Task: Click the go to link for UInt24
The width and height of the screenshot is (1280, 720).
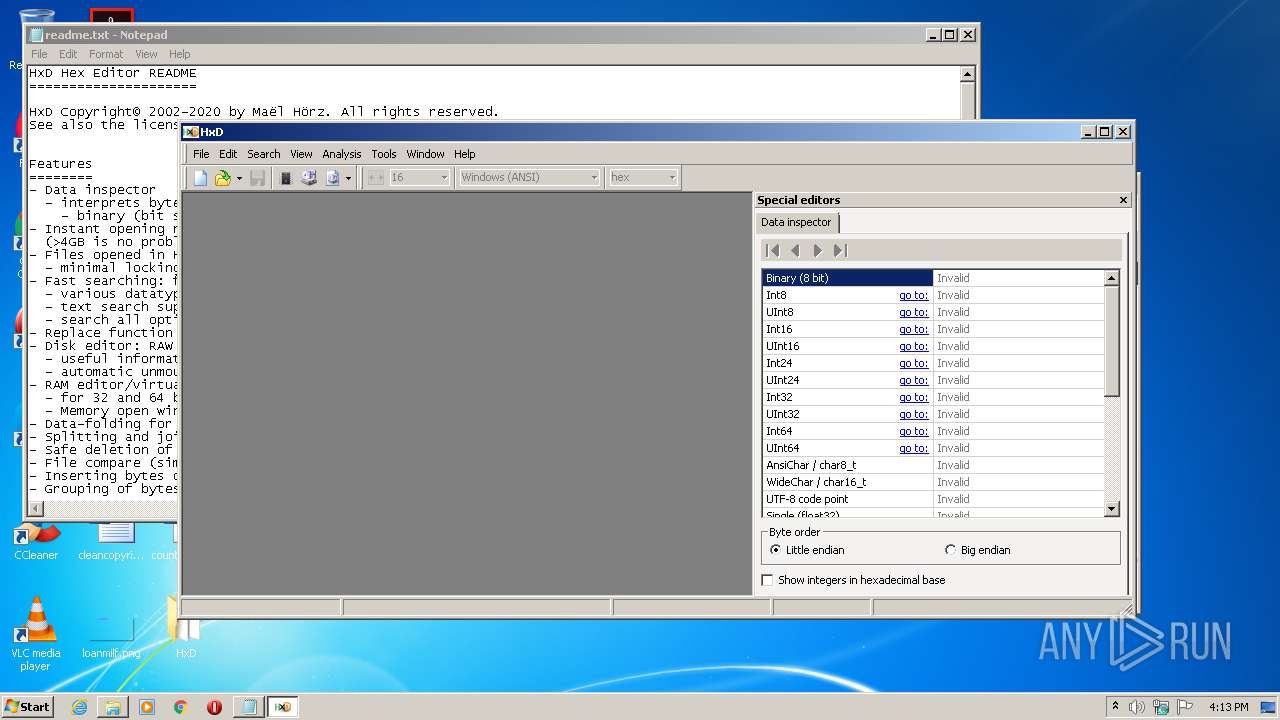Action: (x=913, y=380)
